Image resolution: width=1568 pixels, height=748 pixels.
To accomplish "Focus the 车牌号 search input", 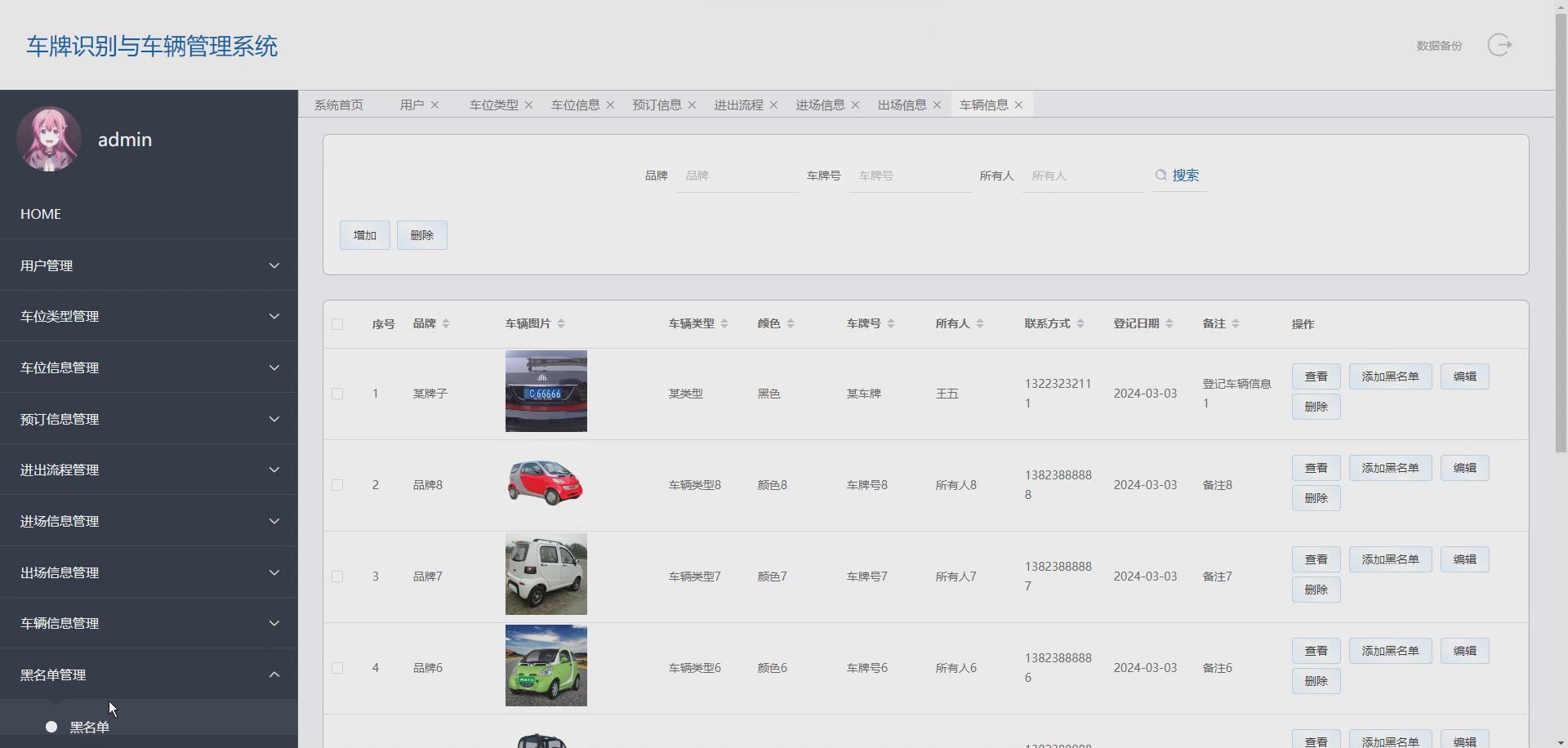I will [911, 176].
